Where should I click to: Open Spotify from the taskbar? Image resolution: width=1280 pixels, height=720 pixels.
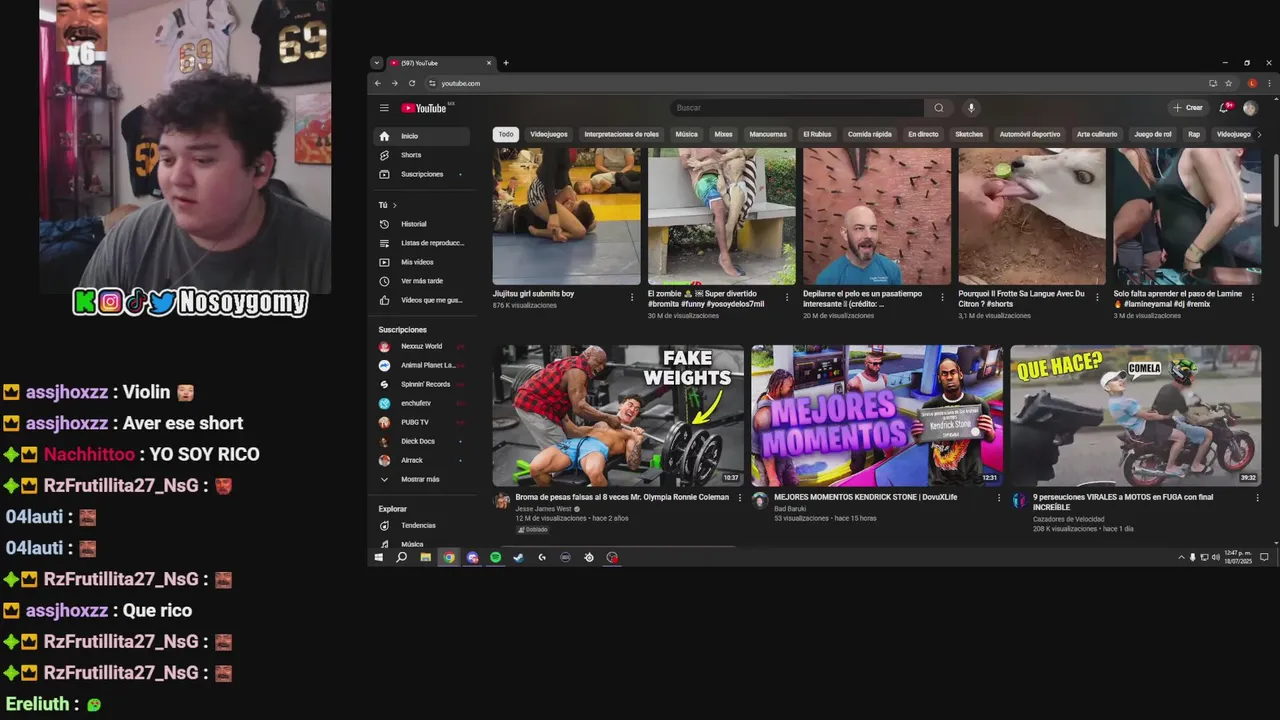tap(495, 557)
